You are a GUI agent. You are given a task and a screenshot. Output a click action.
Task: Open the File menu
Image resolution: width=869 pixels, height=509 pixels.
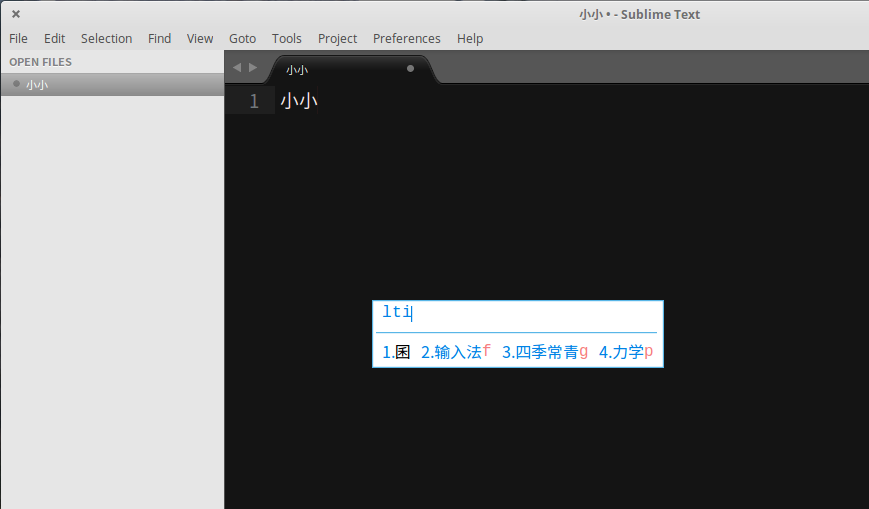click(x=18, y=38)
